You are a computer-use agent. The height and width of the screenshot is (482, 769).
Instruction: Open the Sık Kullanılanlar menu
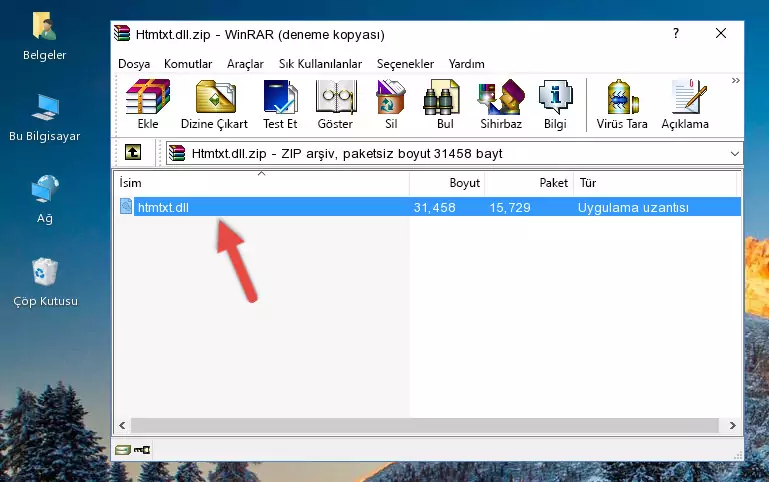(320, 64)
